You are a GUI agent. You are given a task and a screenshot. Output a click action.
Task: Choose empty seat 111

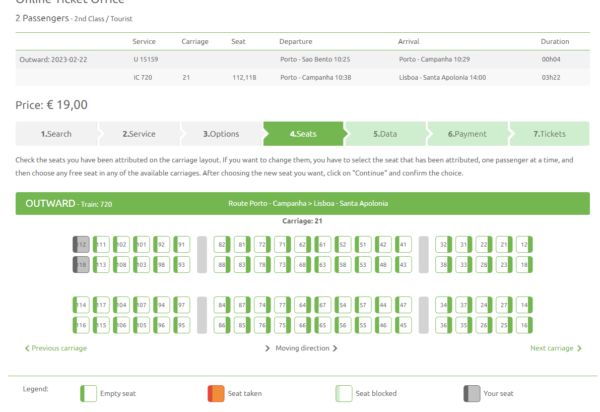[x=101, y=244]
